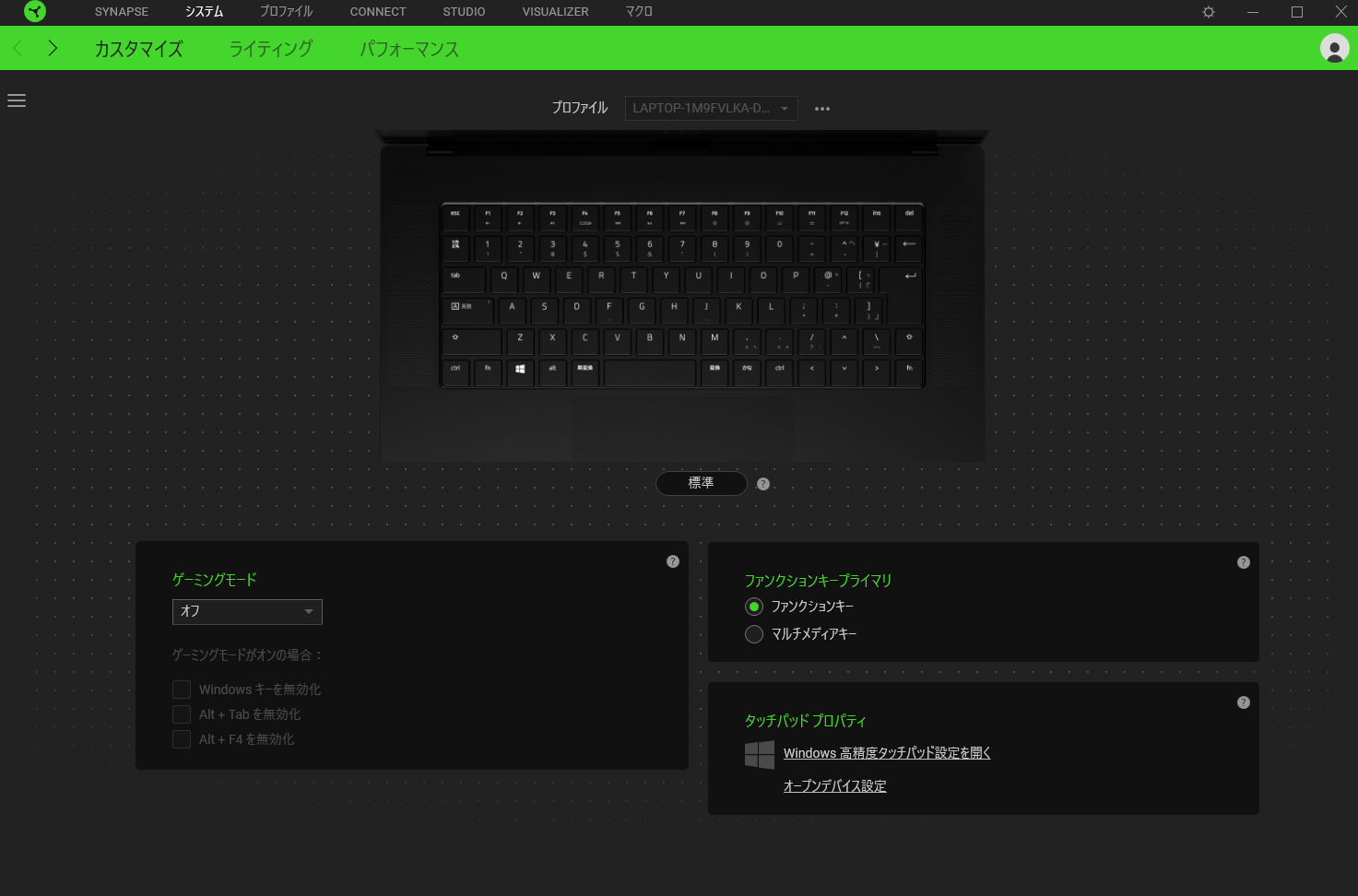Screen dimensions: 1358x896
Task: Click the Razer logo icon
Action: (35, 12)
